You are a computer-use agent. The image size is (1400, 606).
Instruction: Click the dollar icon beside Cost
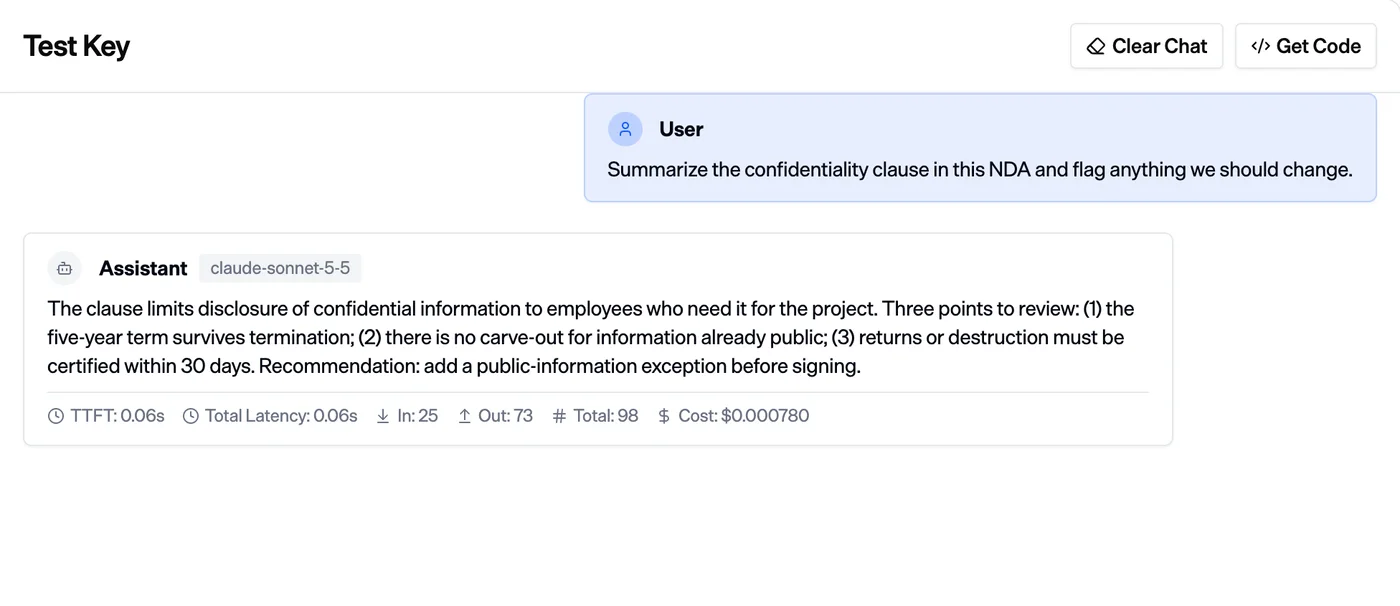(664, 416)
